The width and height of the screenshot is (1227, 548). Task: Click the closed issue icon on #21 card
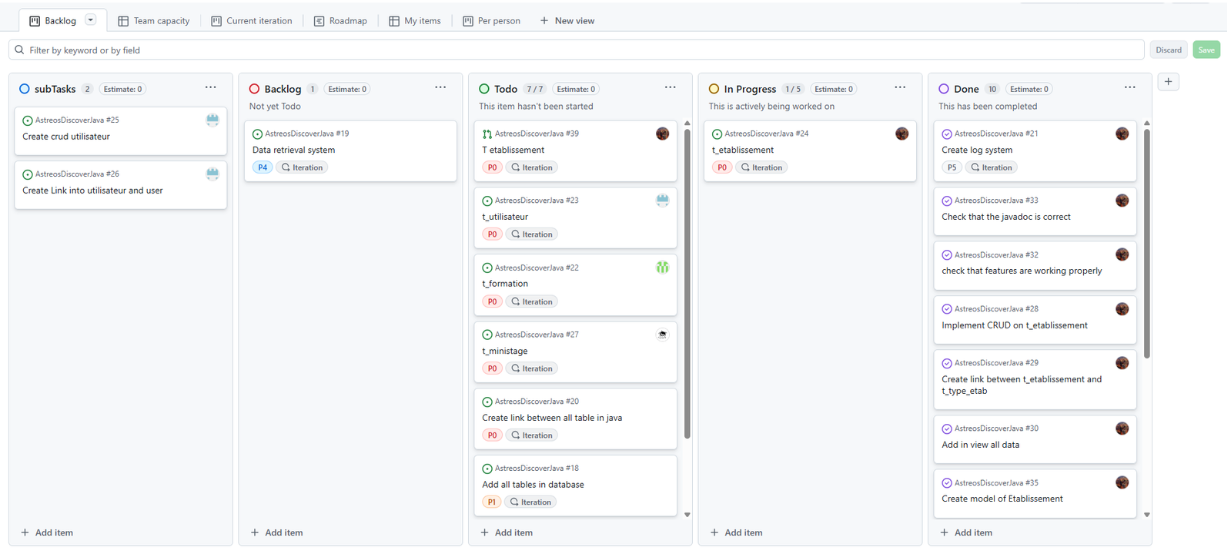coord(947,134)
